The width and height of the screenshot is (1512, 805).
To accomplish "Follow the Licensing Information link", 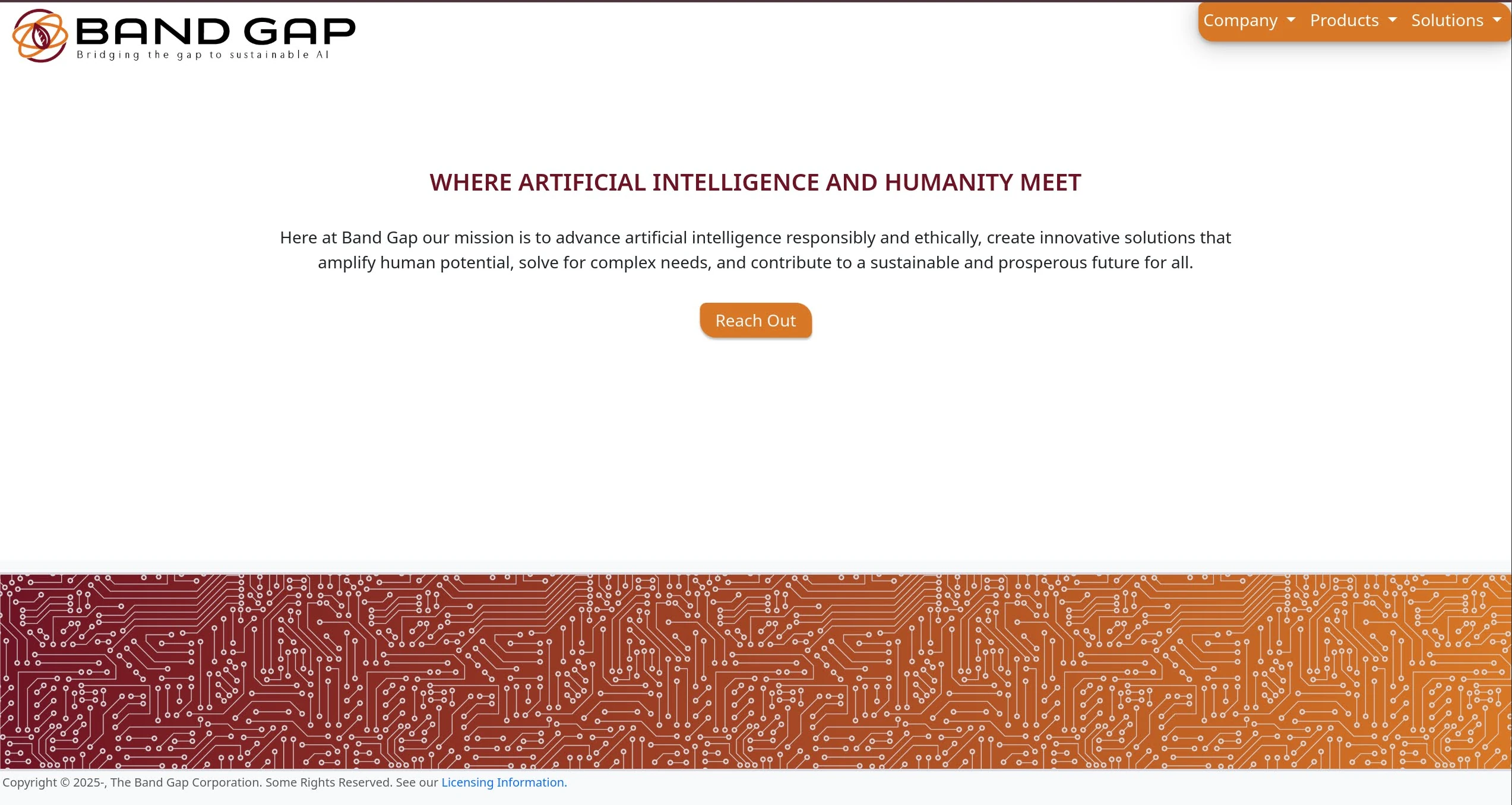I will tap(502, 782).
